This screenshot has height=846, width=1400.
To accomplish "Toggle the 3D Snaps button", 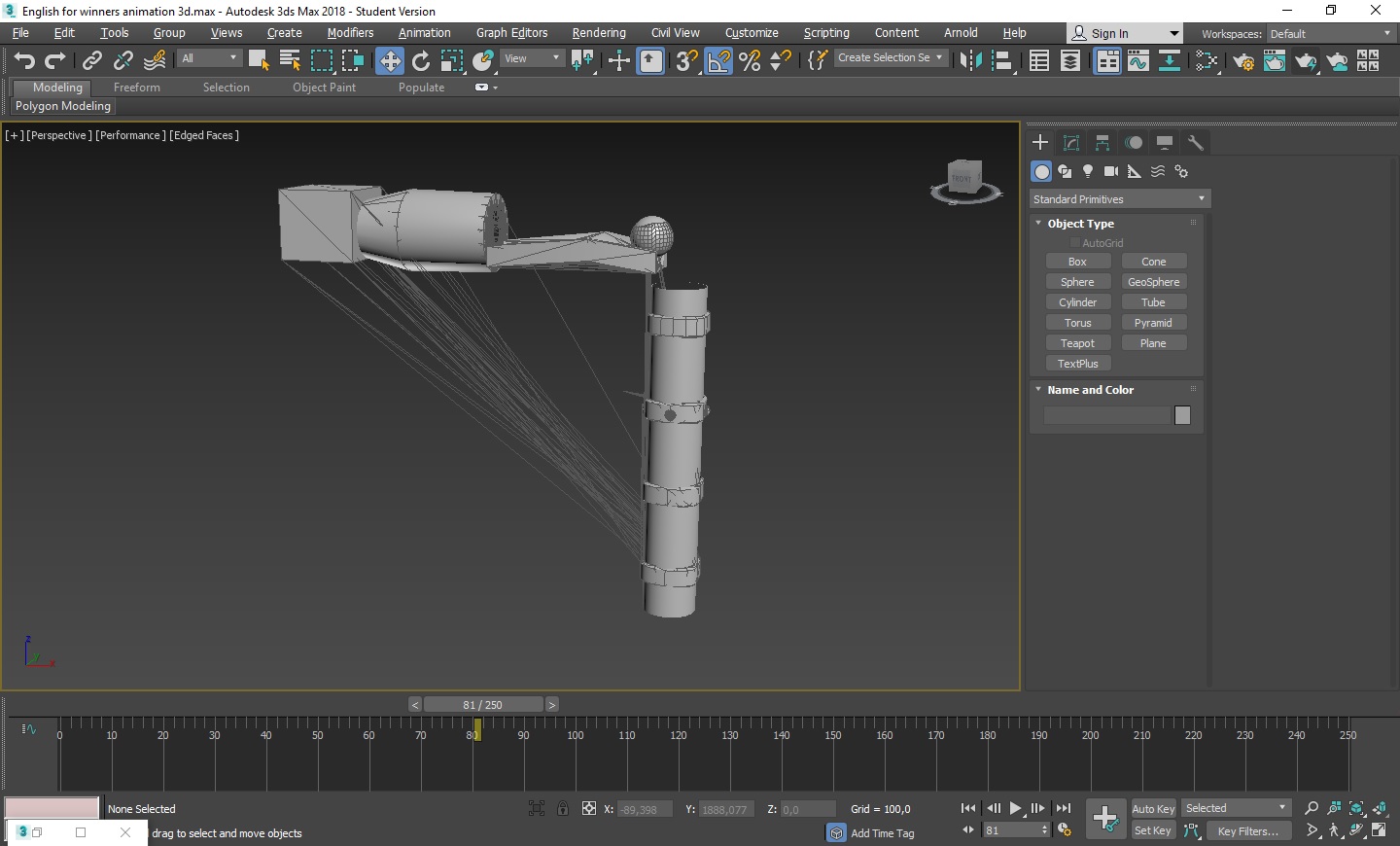I will tap(687, 60).
